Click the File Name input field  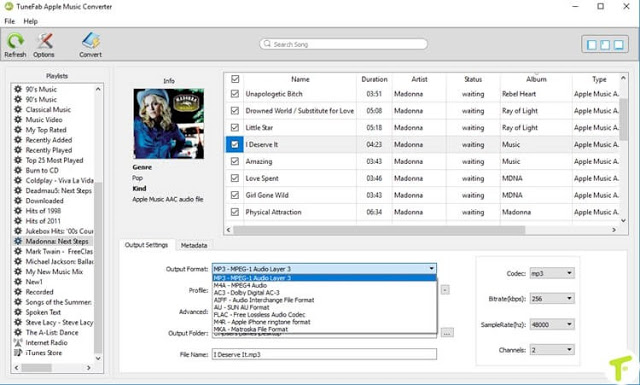tap(324, 354)
